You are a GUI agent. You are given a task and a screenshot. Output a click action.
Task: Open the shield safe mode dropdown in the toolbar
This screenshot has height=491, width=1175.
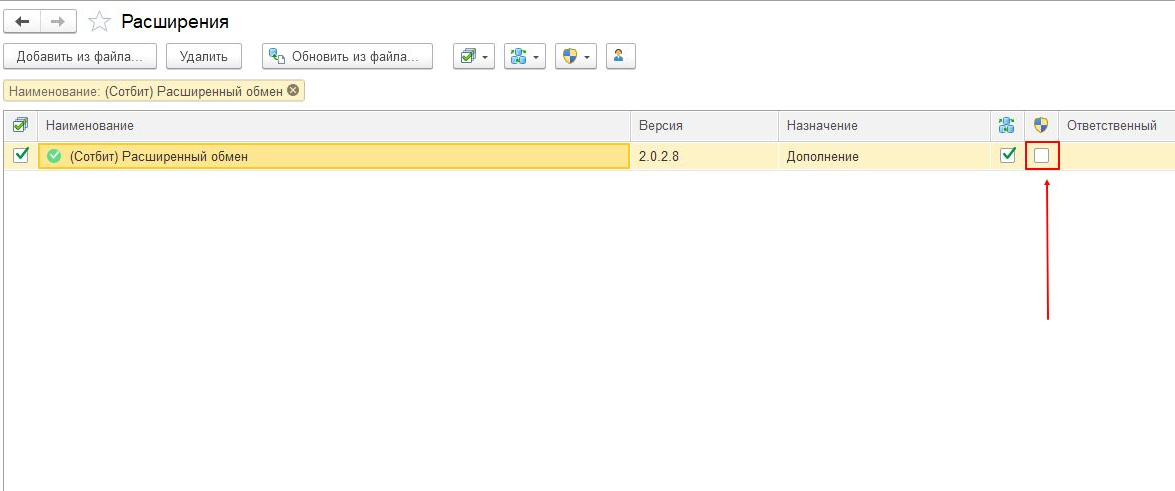coord(576,57)
